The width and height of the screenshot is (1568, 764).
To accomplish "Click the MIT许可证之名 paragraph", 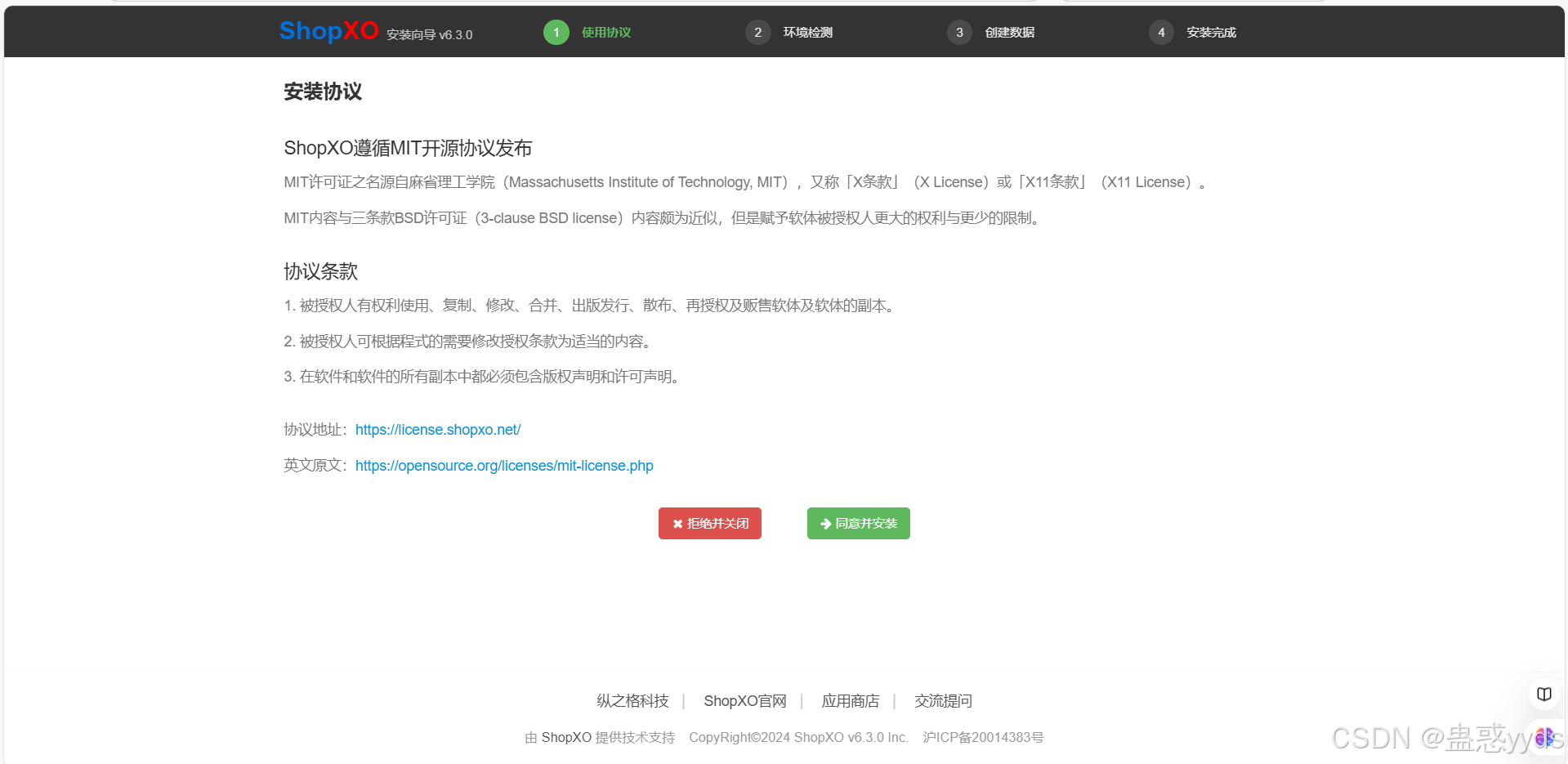I will pyautogui.click(x=746, y=182).
